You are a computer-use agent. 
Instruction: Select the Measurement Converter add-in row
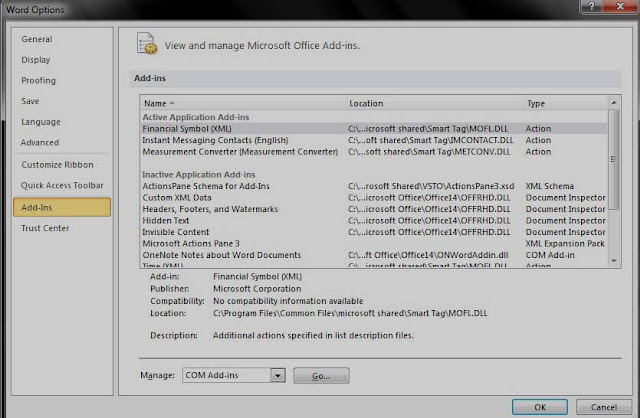tap(373, 151)
